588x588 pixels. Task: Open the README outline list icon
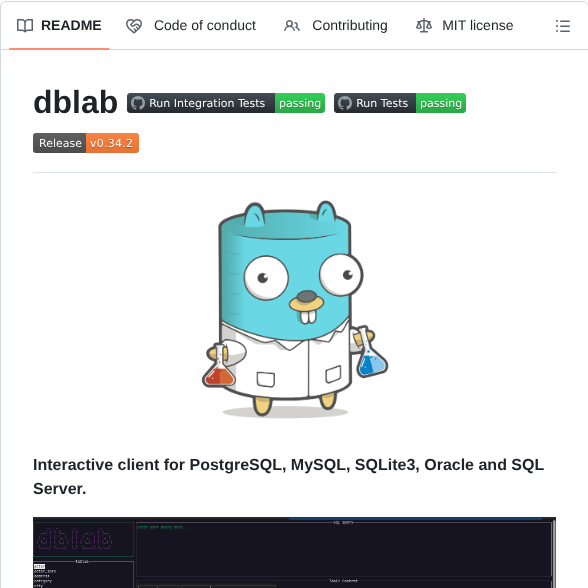(562, 26)
